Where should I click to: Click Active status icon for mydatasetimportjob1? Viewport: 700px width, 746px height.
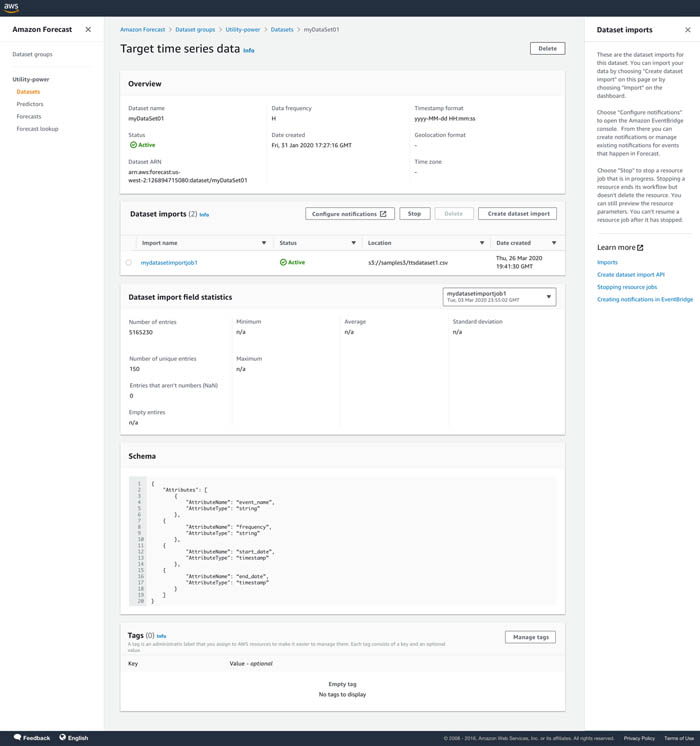(x=283, y=262)
